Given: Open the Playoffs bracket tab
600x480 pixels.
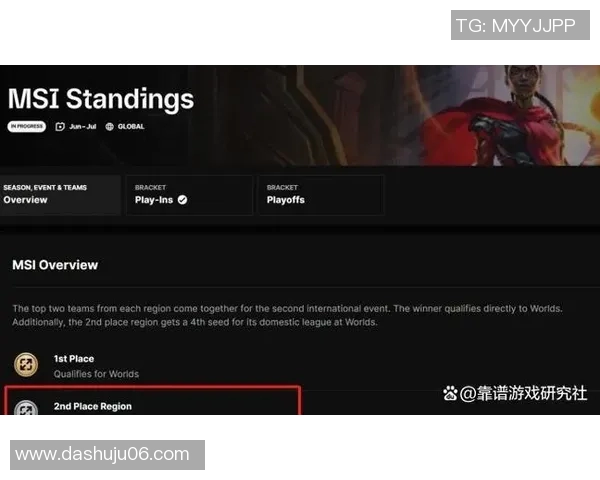Looking at the screenshot, I should coord(321,195).
